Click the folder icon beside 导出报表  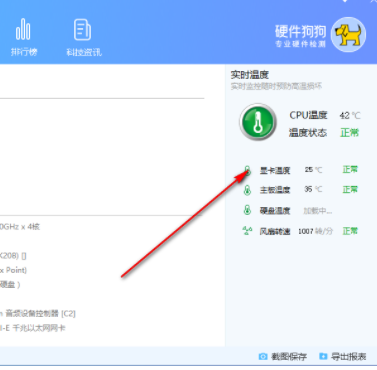pyautogui.click(x=323, y=356)
